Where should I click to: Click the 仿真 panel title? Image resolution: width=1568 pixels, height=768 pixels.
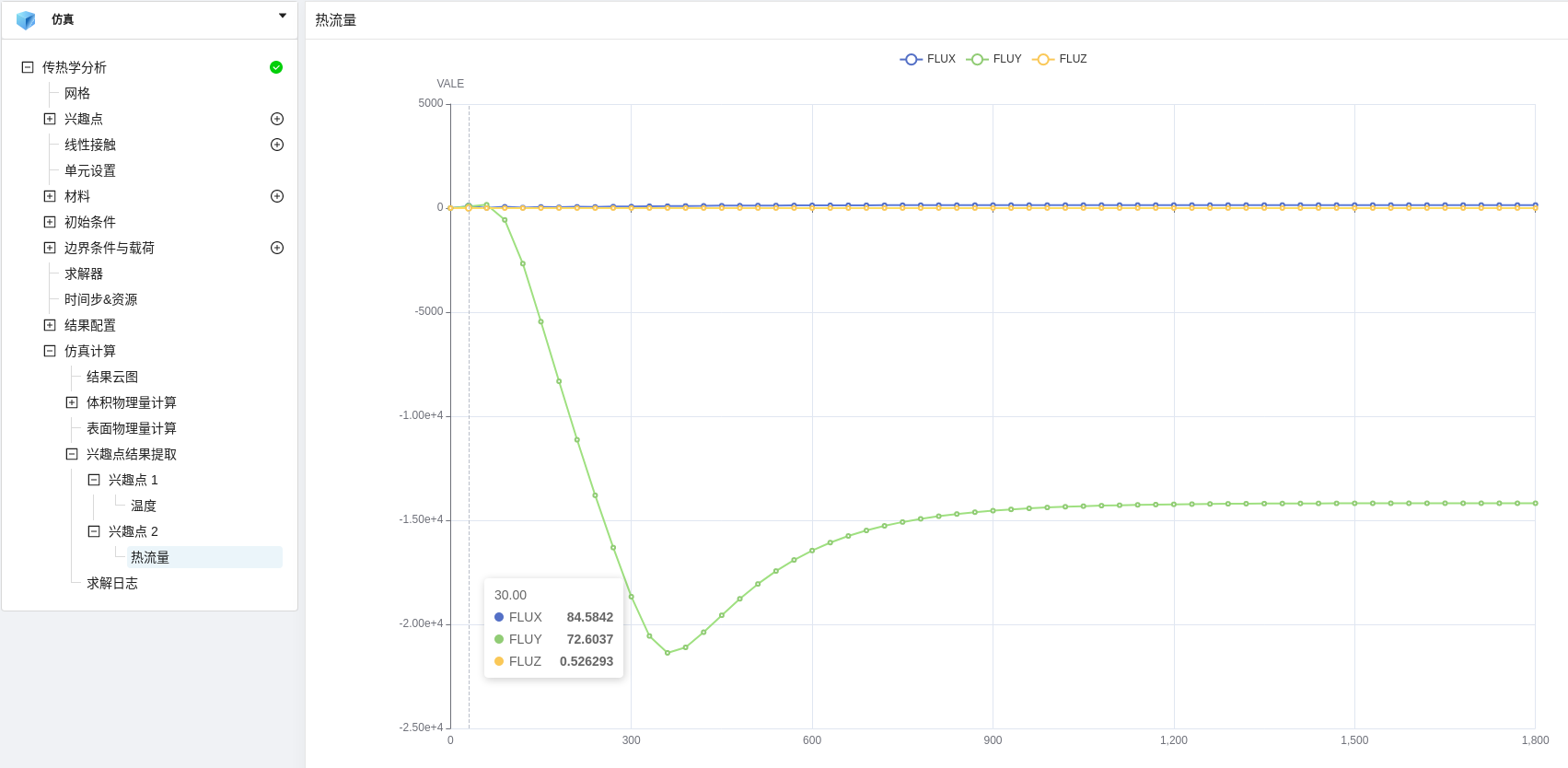(x=63, y=19)
